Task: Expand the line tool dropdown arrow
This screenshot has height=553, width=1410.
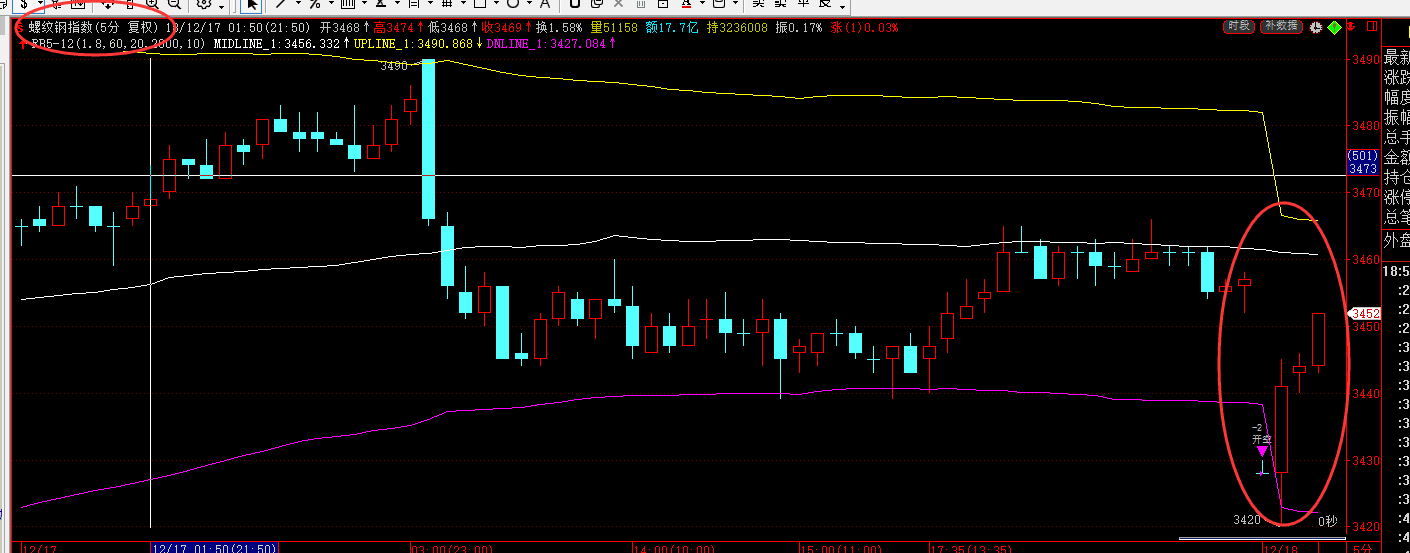Action: point(298,4)
